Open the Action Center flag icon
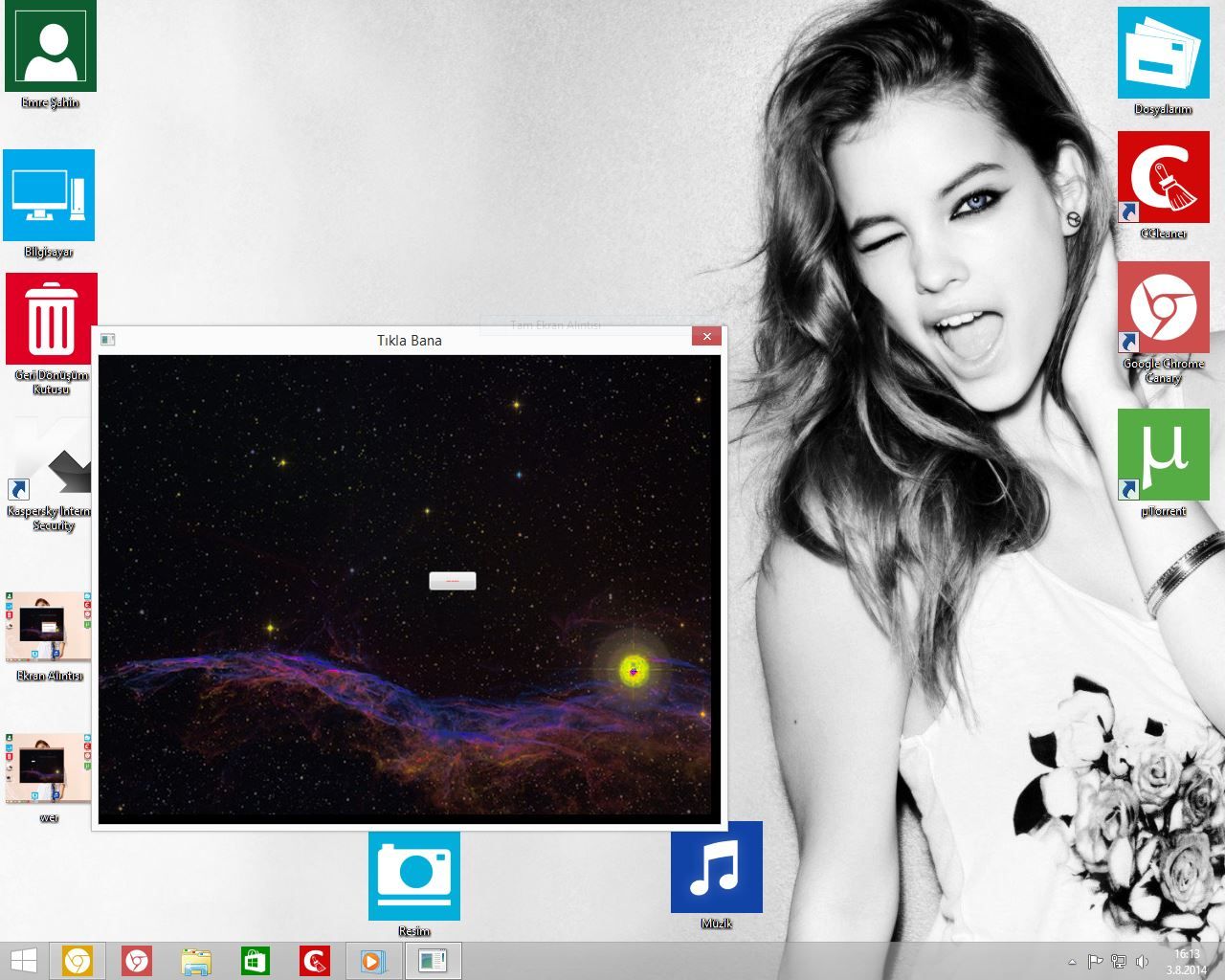 [1096, 961]
